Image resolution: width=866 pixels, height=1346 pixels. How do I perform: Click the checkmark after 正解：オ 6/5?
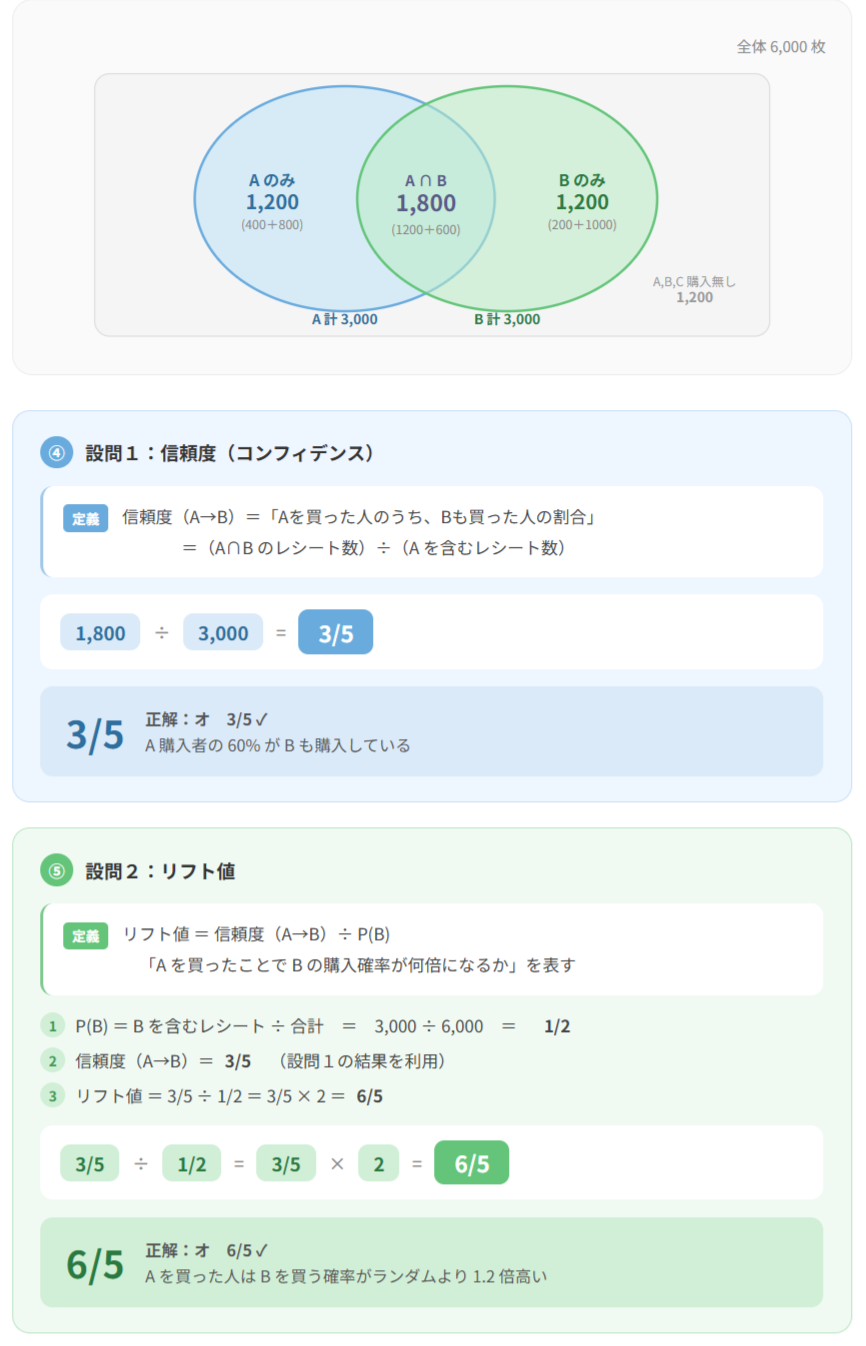coord(262,1250)
